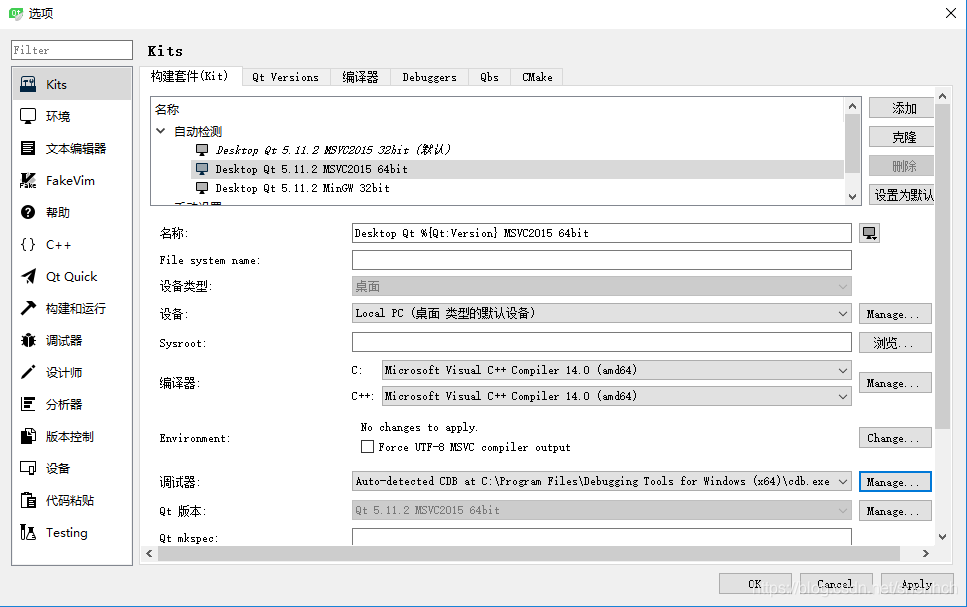Click the Change button for Environment
Image resolution: width=967 pixels, height=607 pixels.
pyautogui.click(x=895, y=438)
